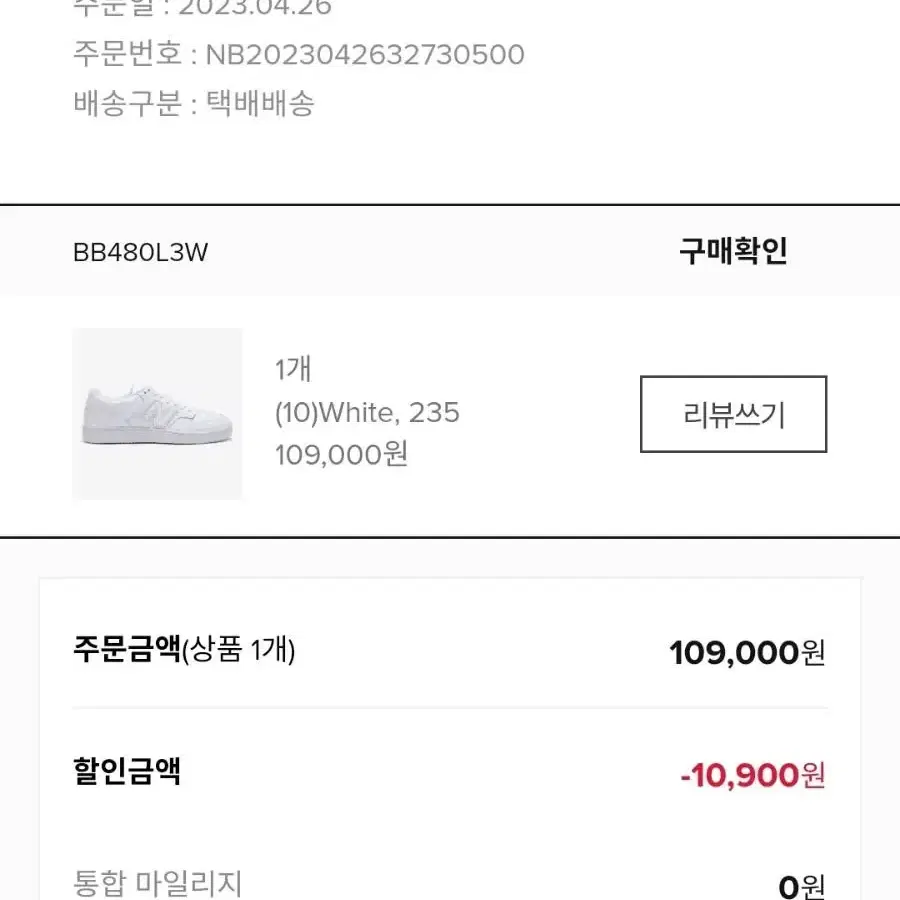This screenshot has width=900, height=900.
Task: Click the 주문번호 order number label
Action: pos(127,54)
